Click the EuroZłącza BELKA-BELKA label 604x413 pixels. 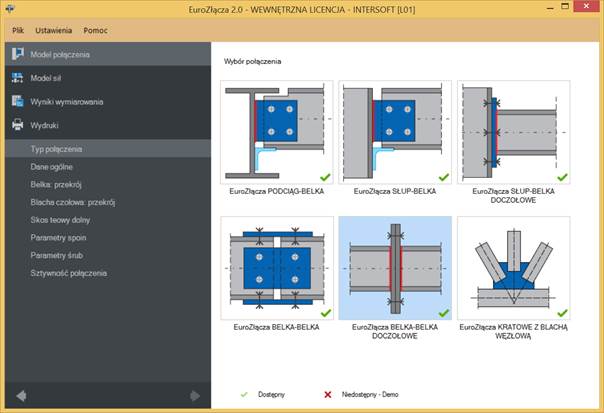tap(277, 327)
